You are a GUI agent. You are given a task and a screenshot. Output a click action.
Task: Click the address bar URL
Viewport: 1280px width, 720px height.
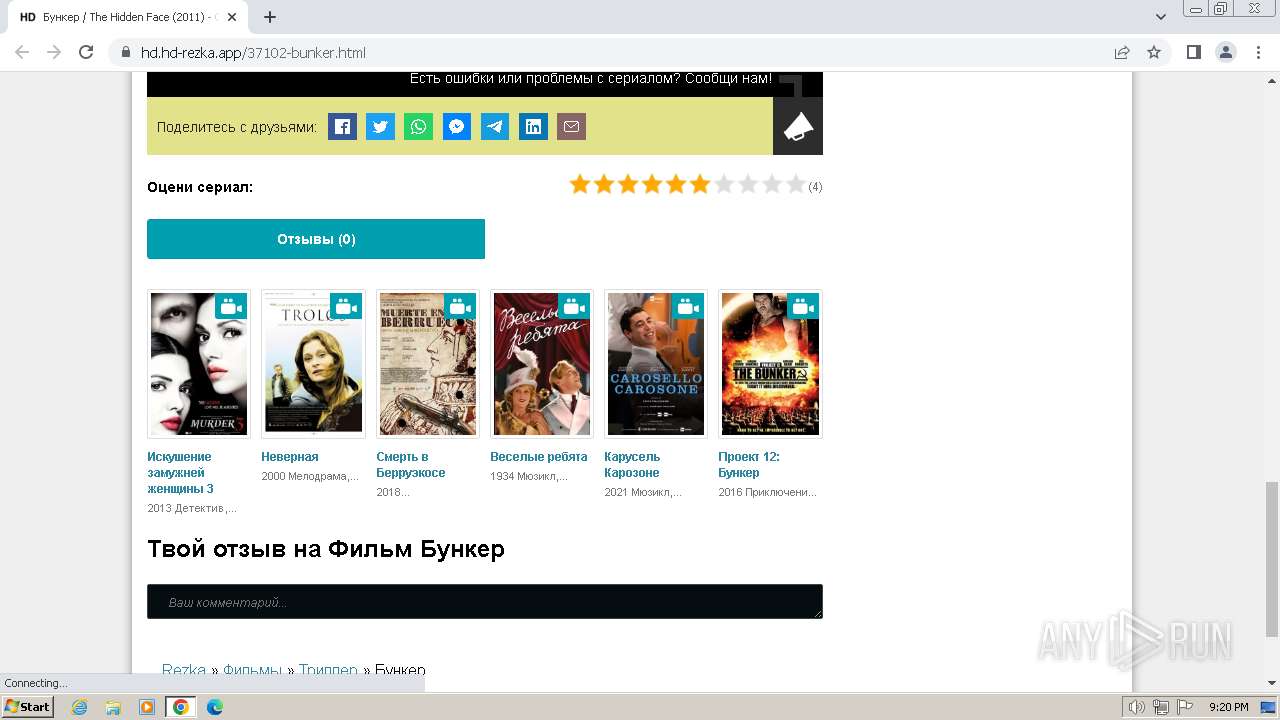coord(253,53)
